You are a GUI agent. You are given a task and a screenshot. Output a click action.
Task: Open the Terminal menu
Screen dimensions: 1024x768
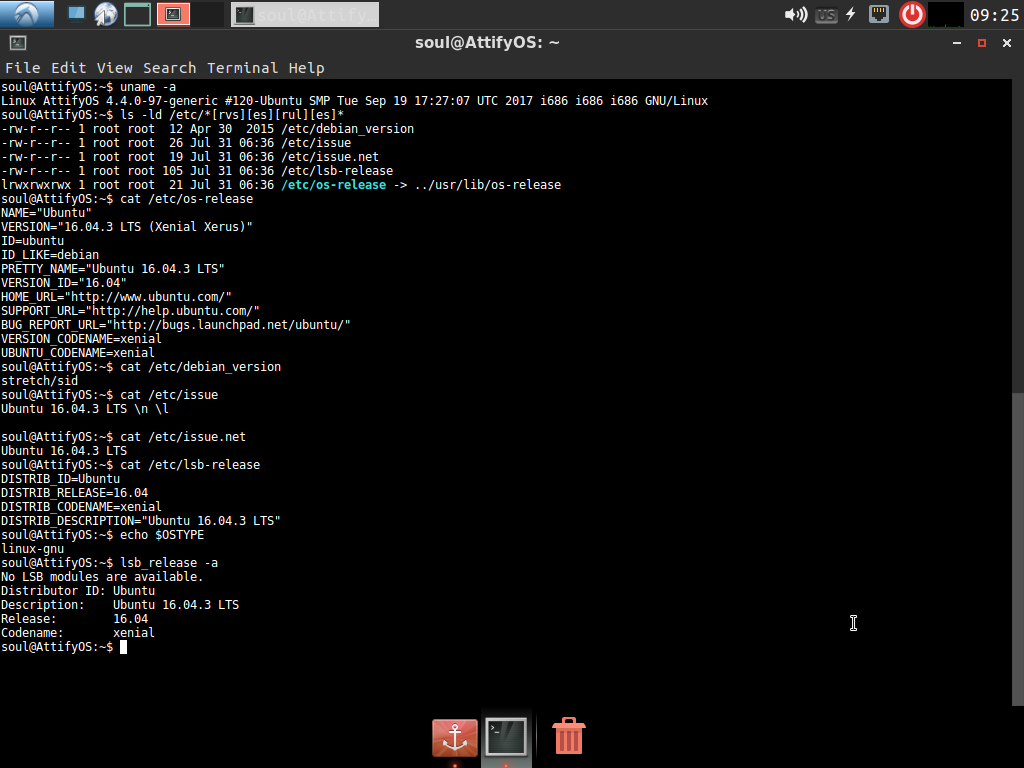click(242, 68)
